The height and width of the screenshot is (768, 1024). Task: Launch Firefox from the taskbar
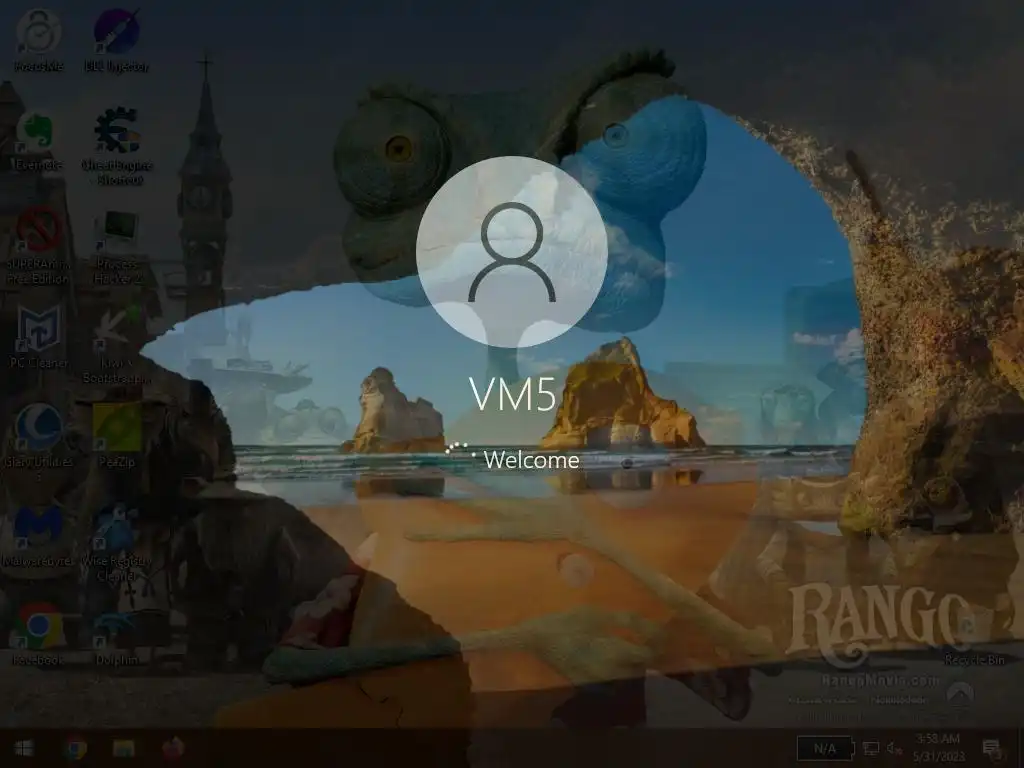pyautogui.click(x=173, y=748)
